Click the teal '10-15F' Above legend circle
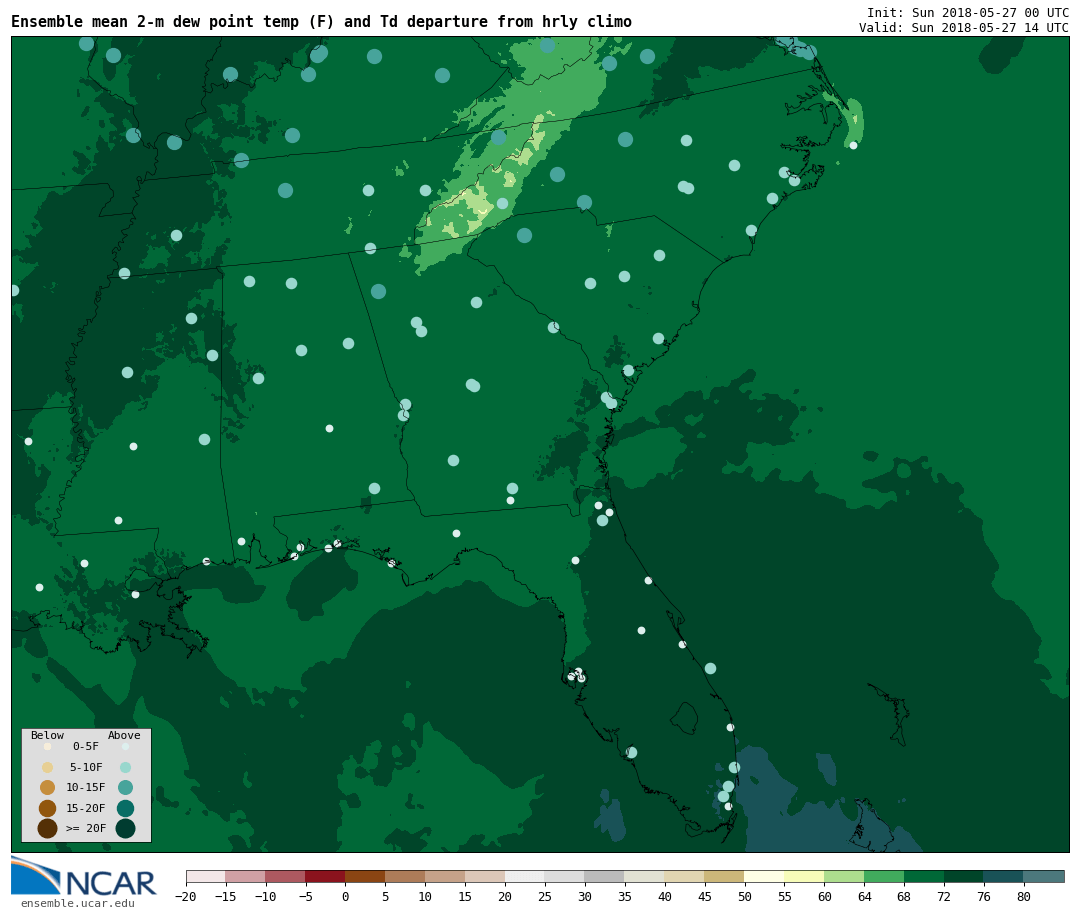1080x915 pixels. pos(125,787)
